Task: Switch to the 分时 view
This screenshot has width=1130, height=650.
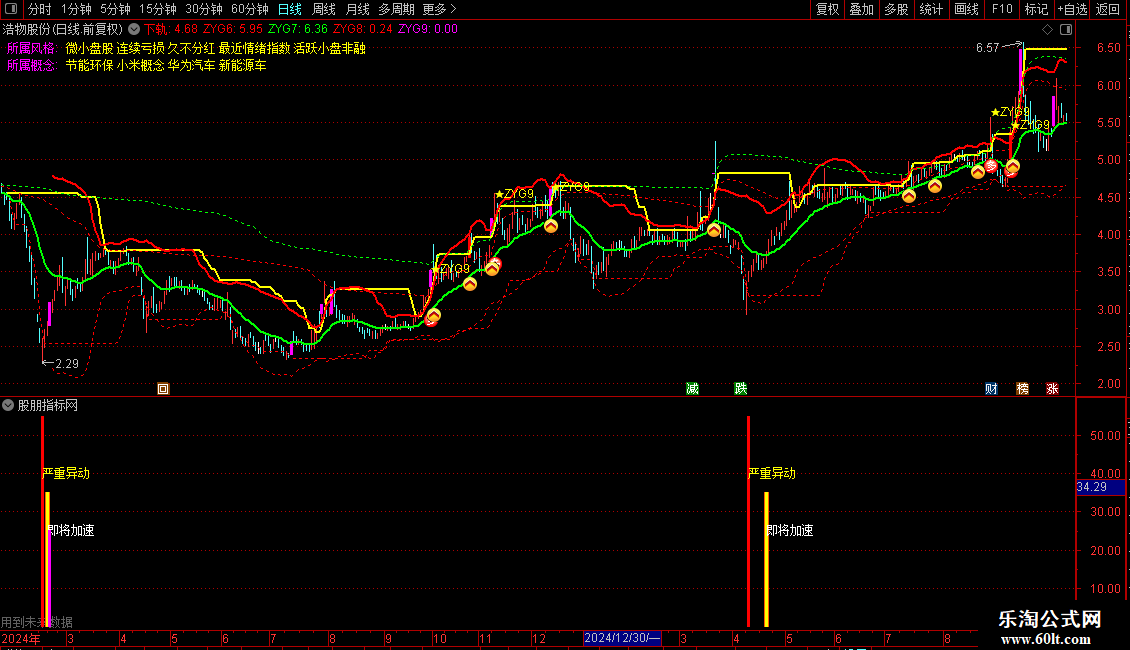Action: [40, 9]
